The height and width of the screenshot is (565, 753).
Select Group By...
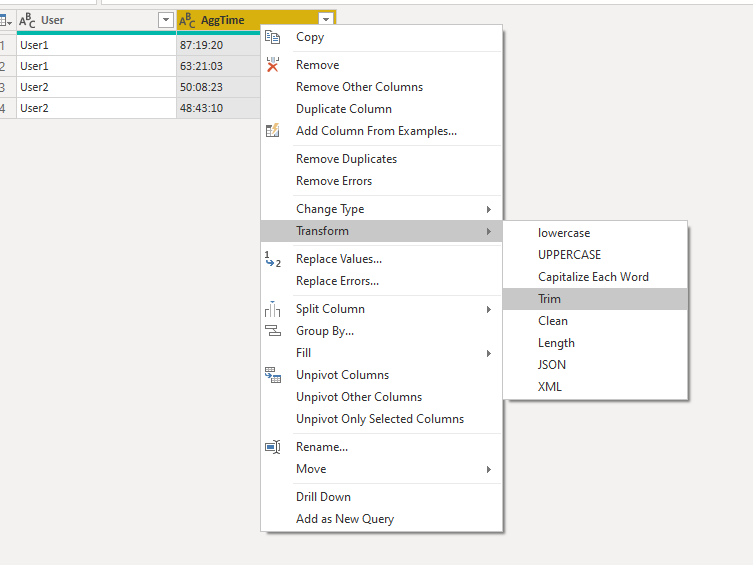[381, 331]
